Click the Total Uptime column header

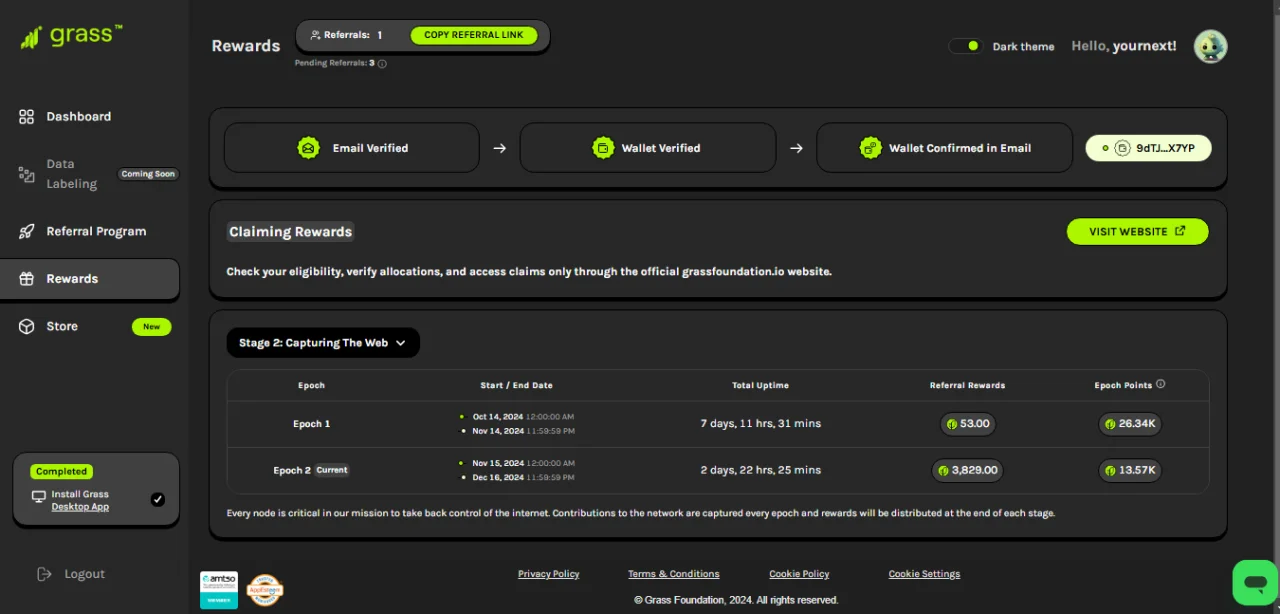pos(760,385)
